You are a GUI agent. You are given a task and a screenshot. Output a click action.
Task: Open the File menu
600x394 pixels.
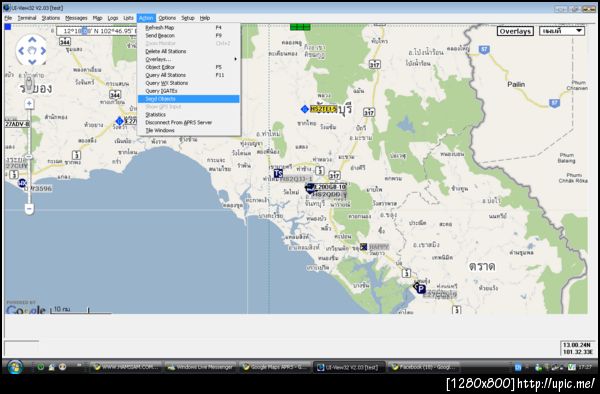click(8, 18)
